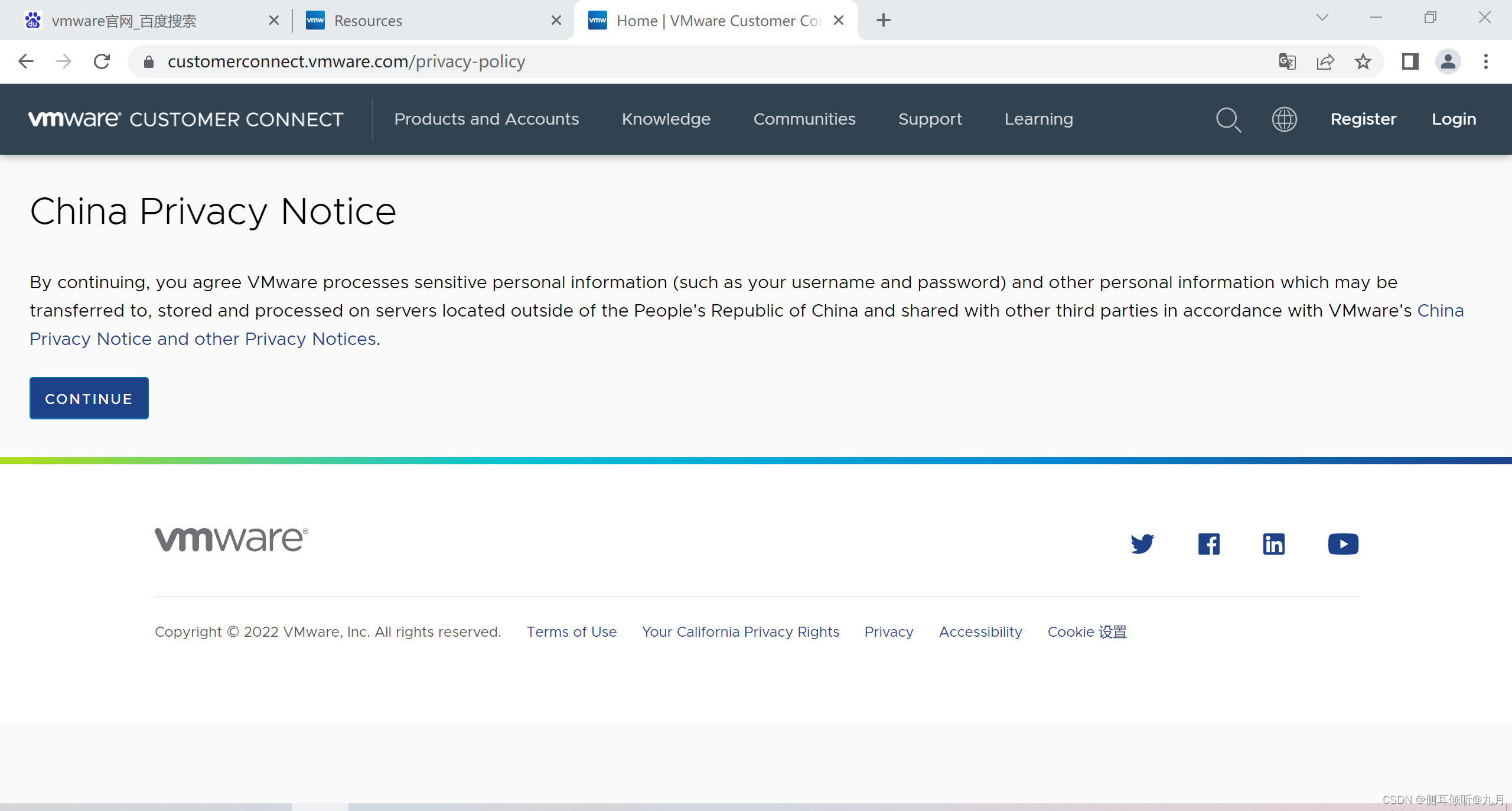Open VMware YouTube channel icon
This screenshot has width=1512, height=811.
pyautogui.click(x=1342, y=543)
